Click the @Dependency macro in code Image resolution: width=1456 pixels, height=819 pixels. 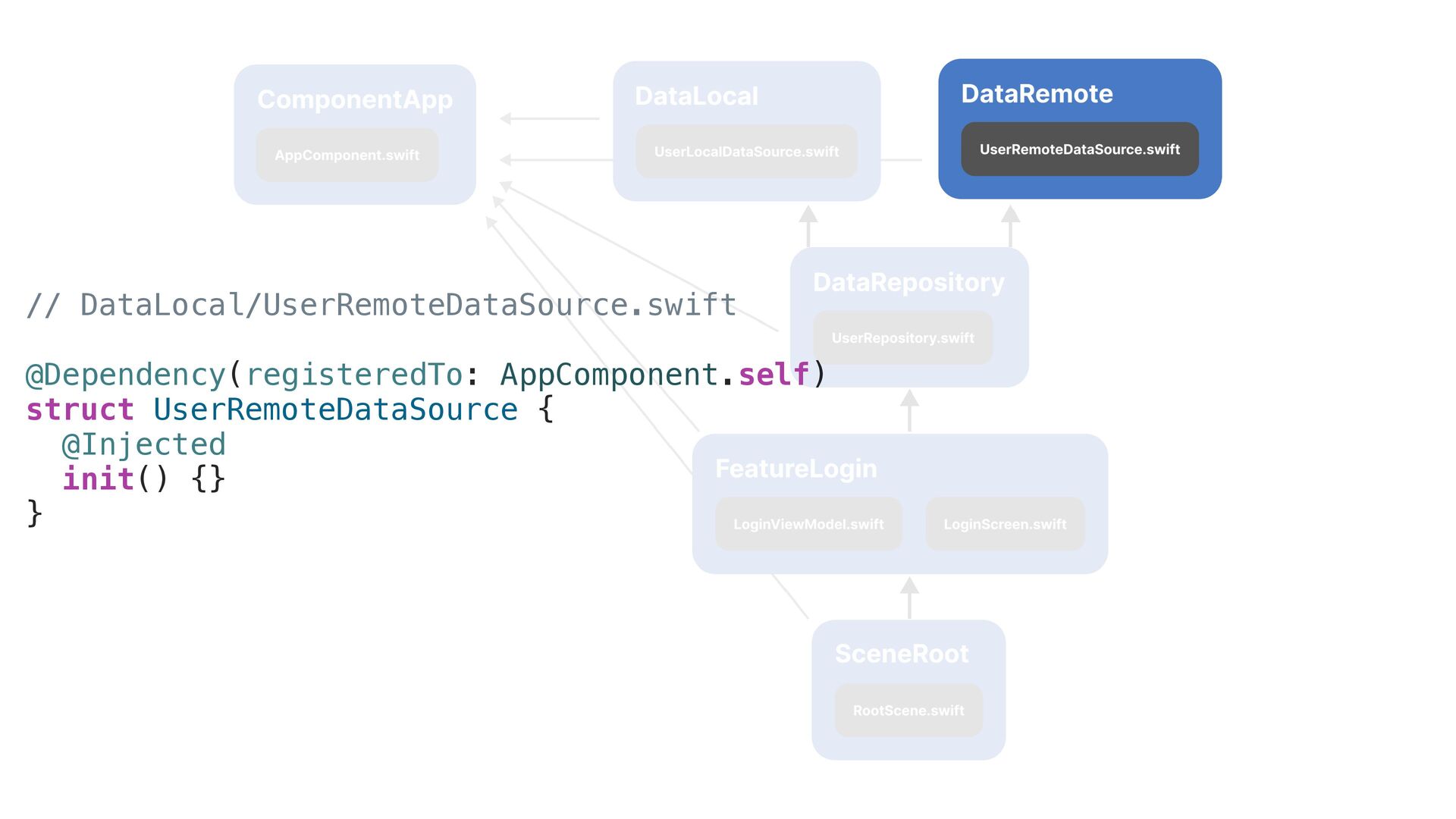pos(126,375)
